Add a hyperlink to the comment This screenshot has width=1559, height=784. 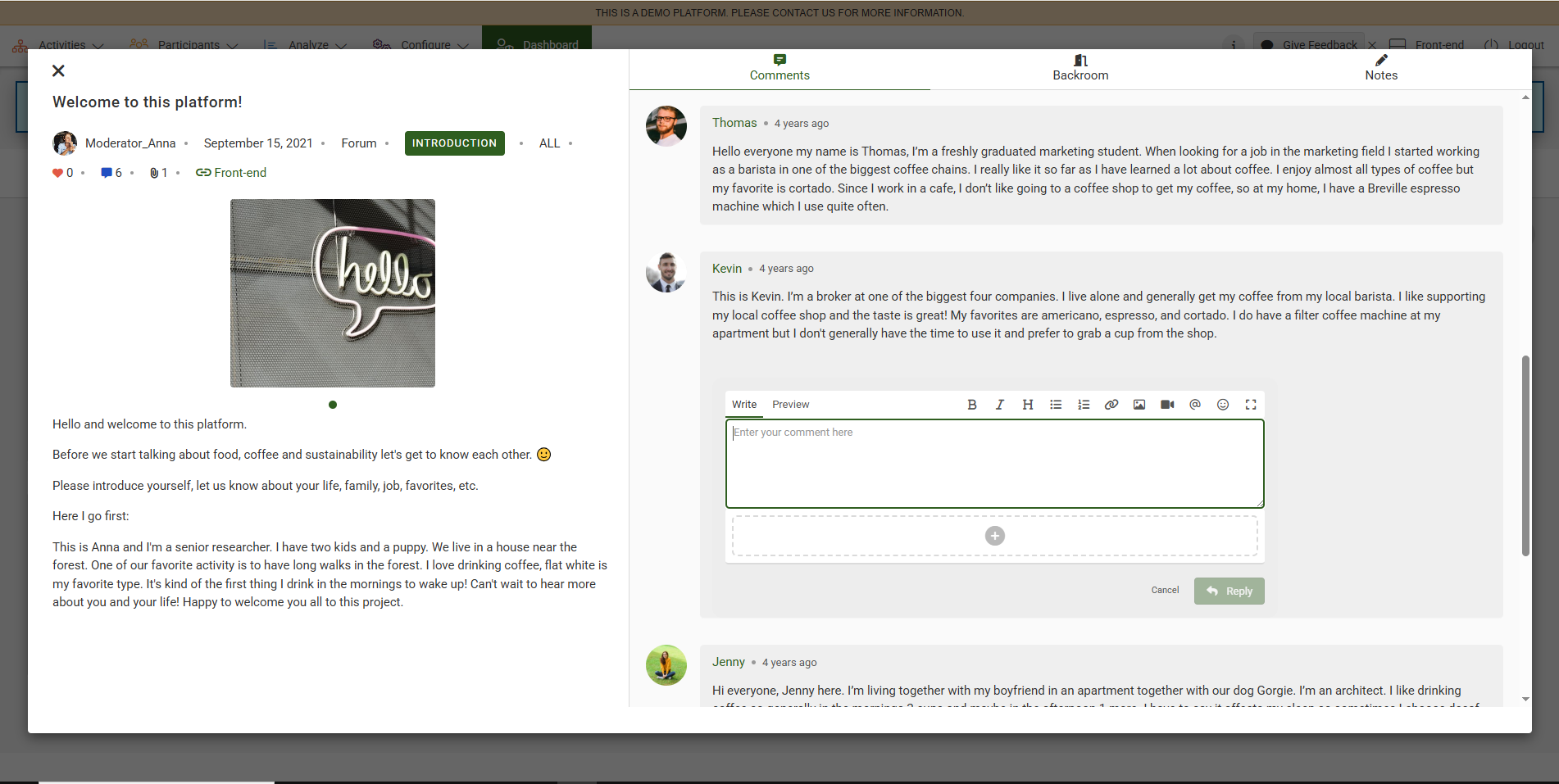pos(1111,405)
